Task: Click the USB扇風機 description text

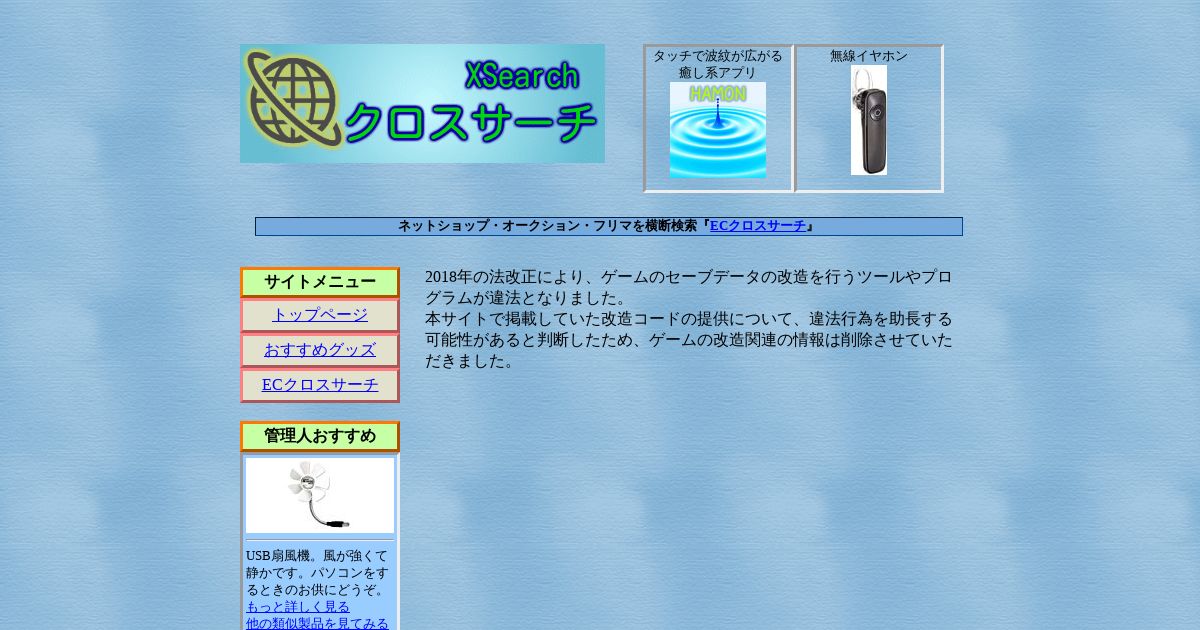Action: pos(318,573)
